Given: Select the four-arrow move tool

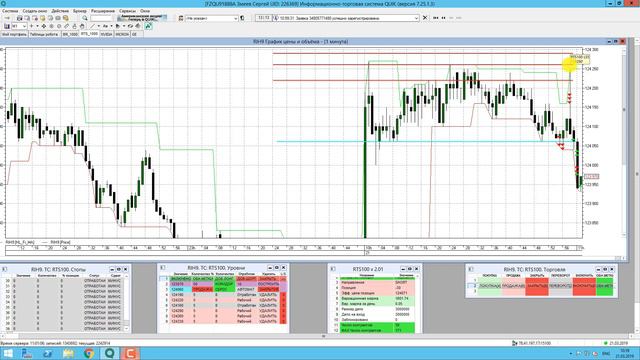Looking at the screenshot, I should click(43, 26).
